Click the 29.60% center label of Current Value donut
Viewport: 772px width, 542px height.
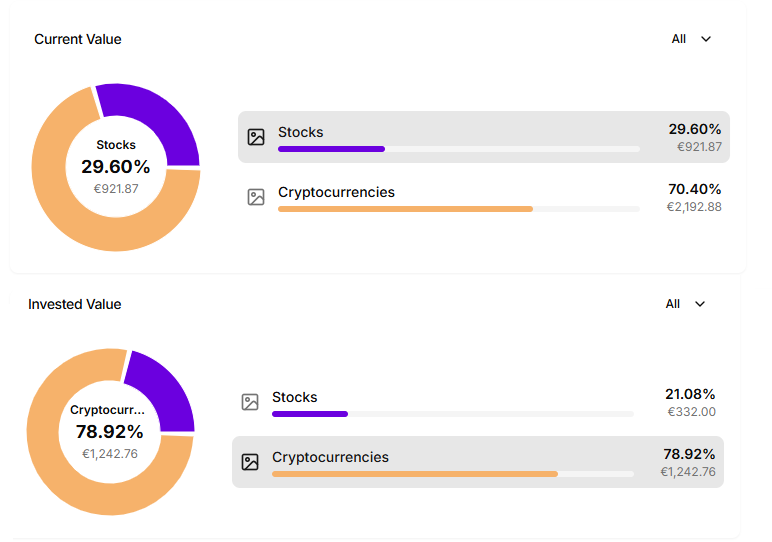116,167
